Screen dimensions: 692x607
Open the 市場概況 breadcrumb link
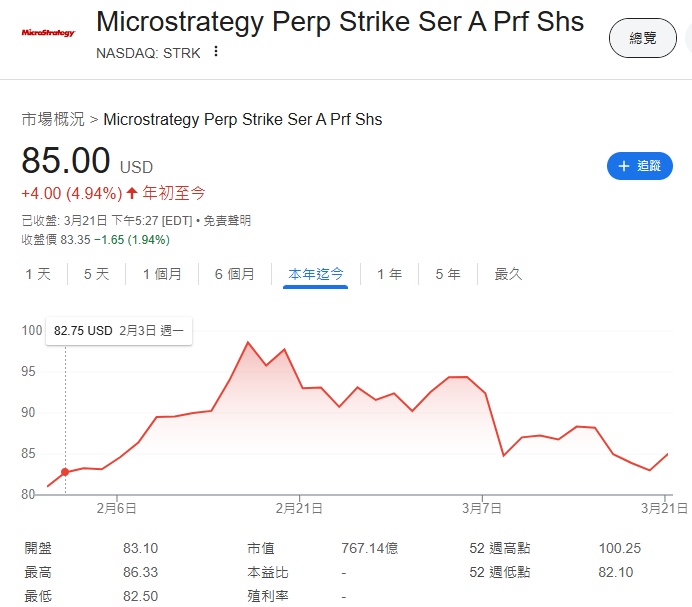[53, 119]
